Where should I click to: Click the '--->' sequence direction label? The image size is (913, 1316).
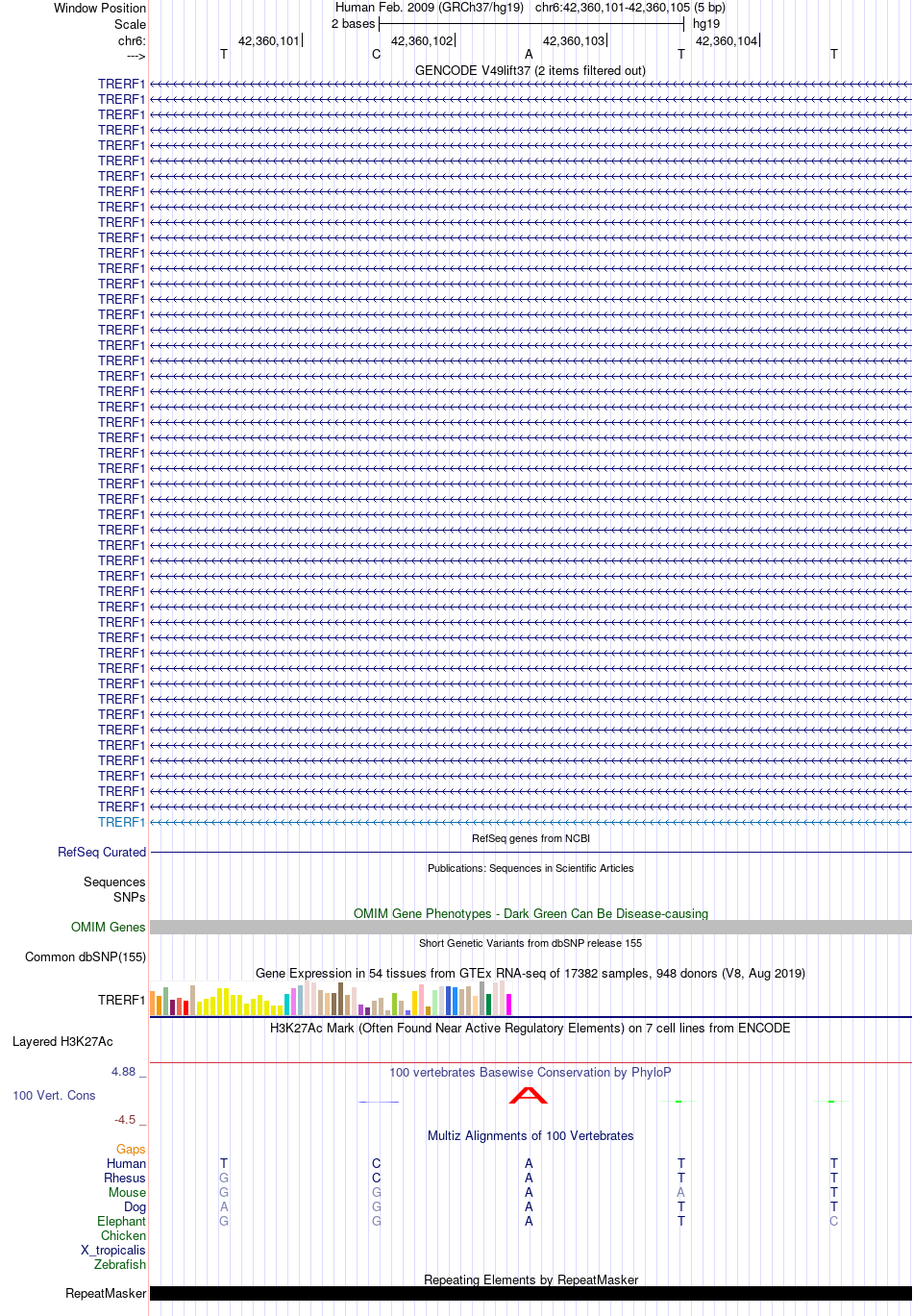pos(136,56)
